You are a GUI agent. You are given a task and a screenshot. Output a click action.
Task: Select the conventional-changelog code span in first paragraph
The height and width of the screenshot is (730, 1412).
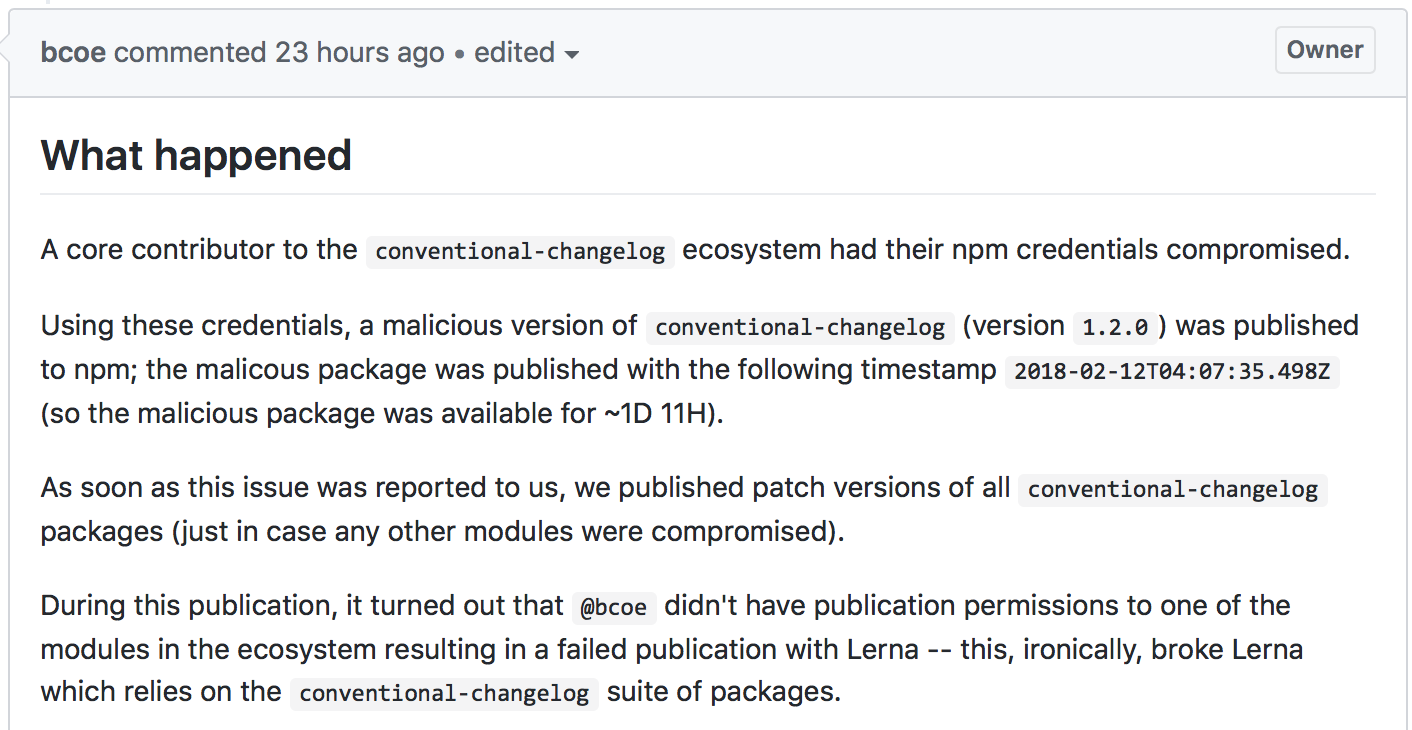point(519,252)
